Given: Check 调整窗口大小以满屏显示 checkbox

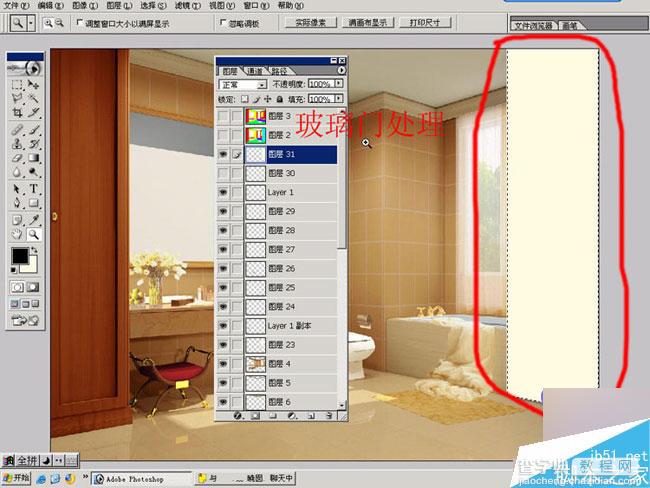Looking at the screenshot, I should 79,23.
